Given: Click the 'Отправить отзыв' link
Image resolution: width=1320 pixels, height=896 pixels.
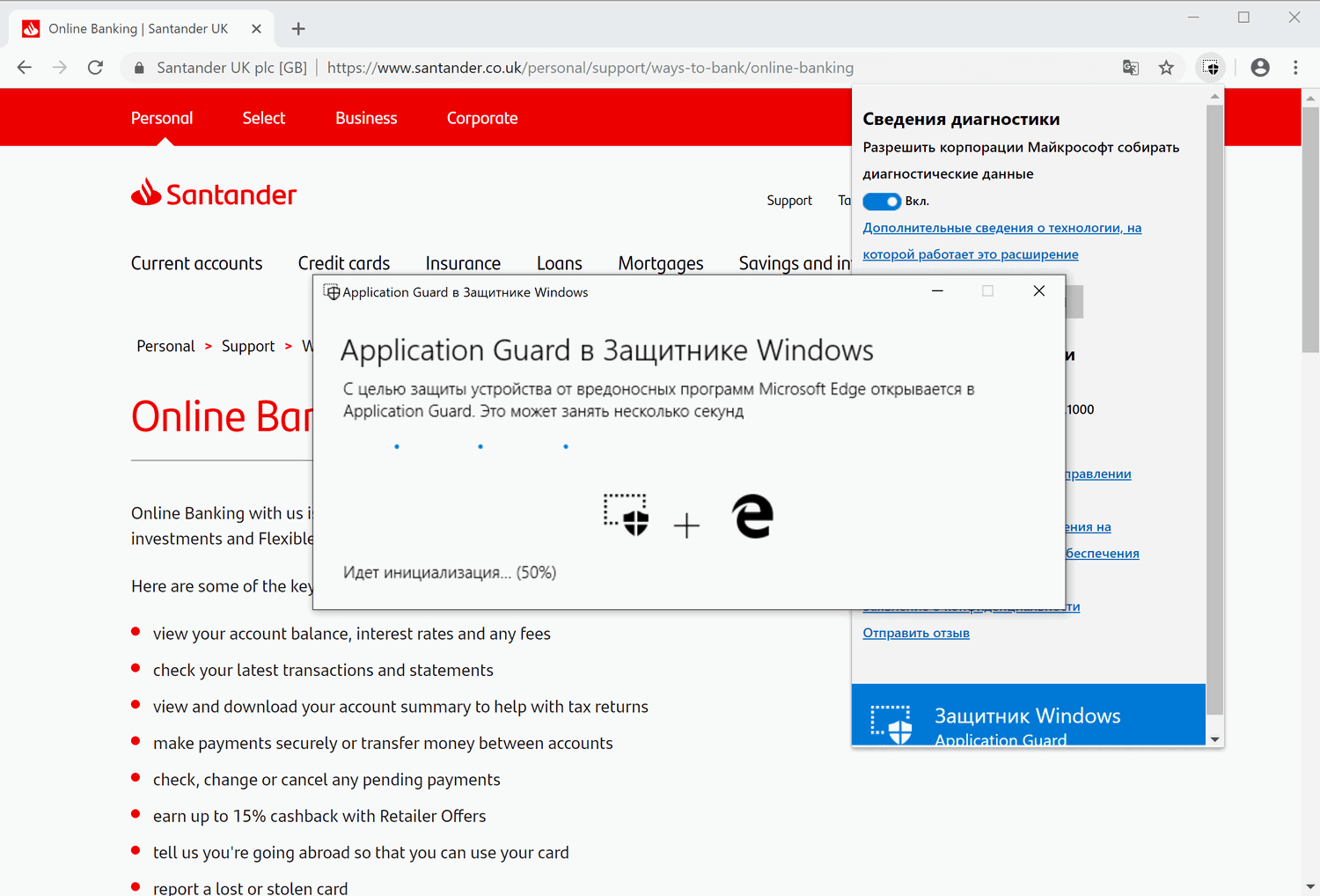Looking at the screenshot, I should [915, 633].
